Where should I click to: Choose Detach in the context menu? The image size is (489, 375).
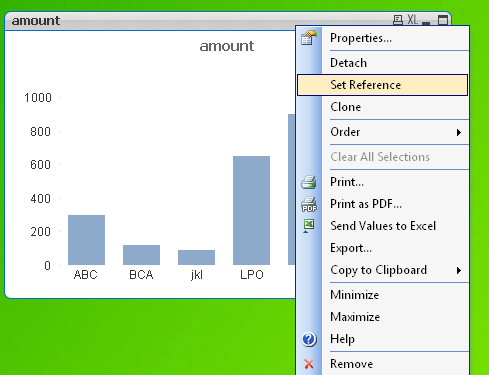tap(382, 63)
